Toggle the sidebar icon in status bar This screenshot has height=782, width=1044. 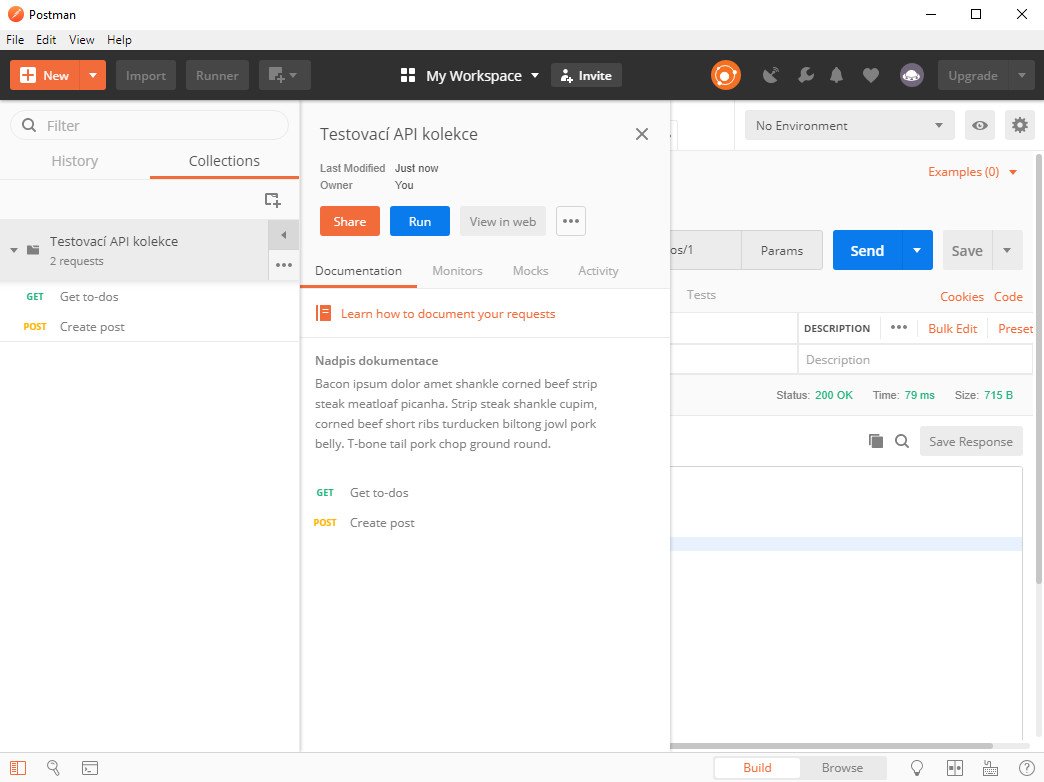point(18,768)
